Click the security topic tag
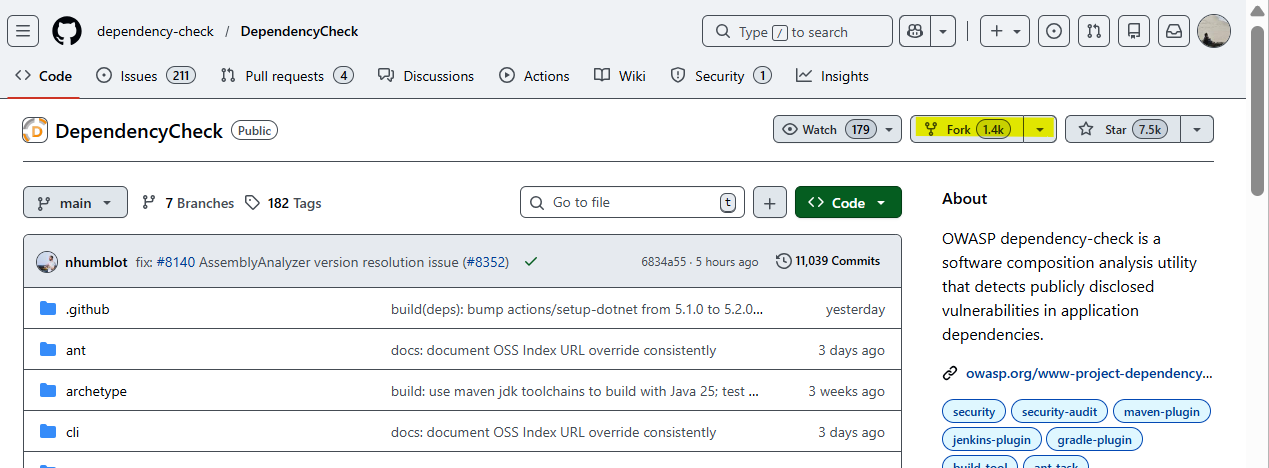Viewport: 1269px width, 468px height. click(x=974, y=411)
